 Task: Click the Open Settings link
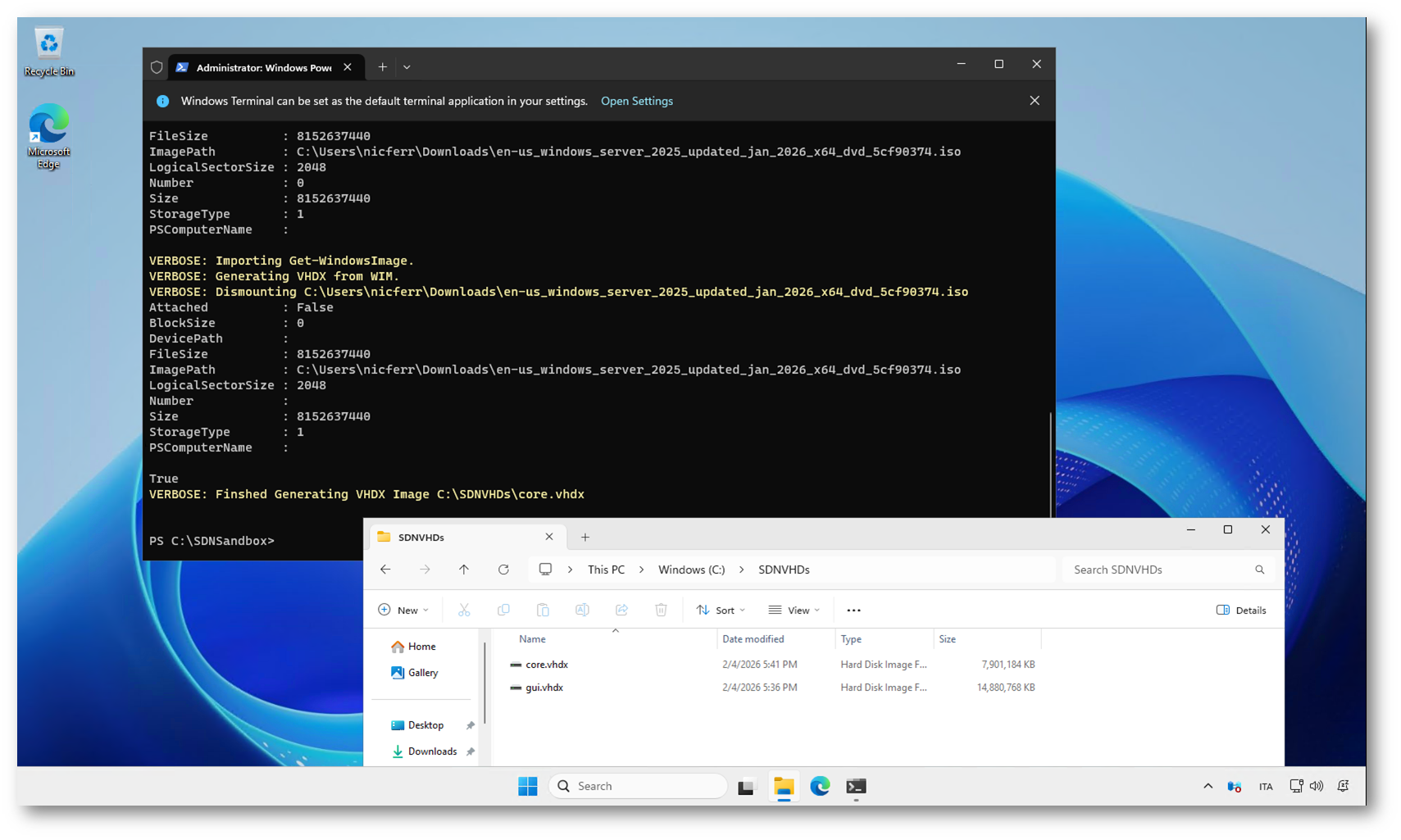point(636,101)
